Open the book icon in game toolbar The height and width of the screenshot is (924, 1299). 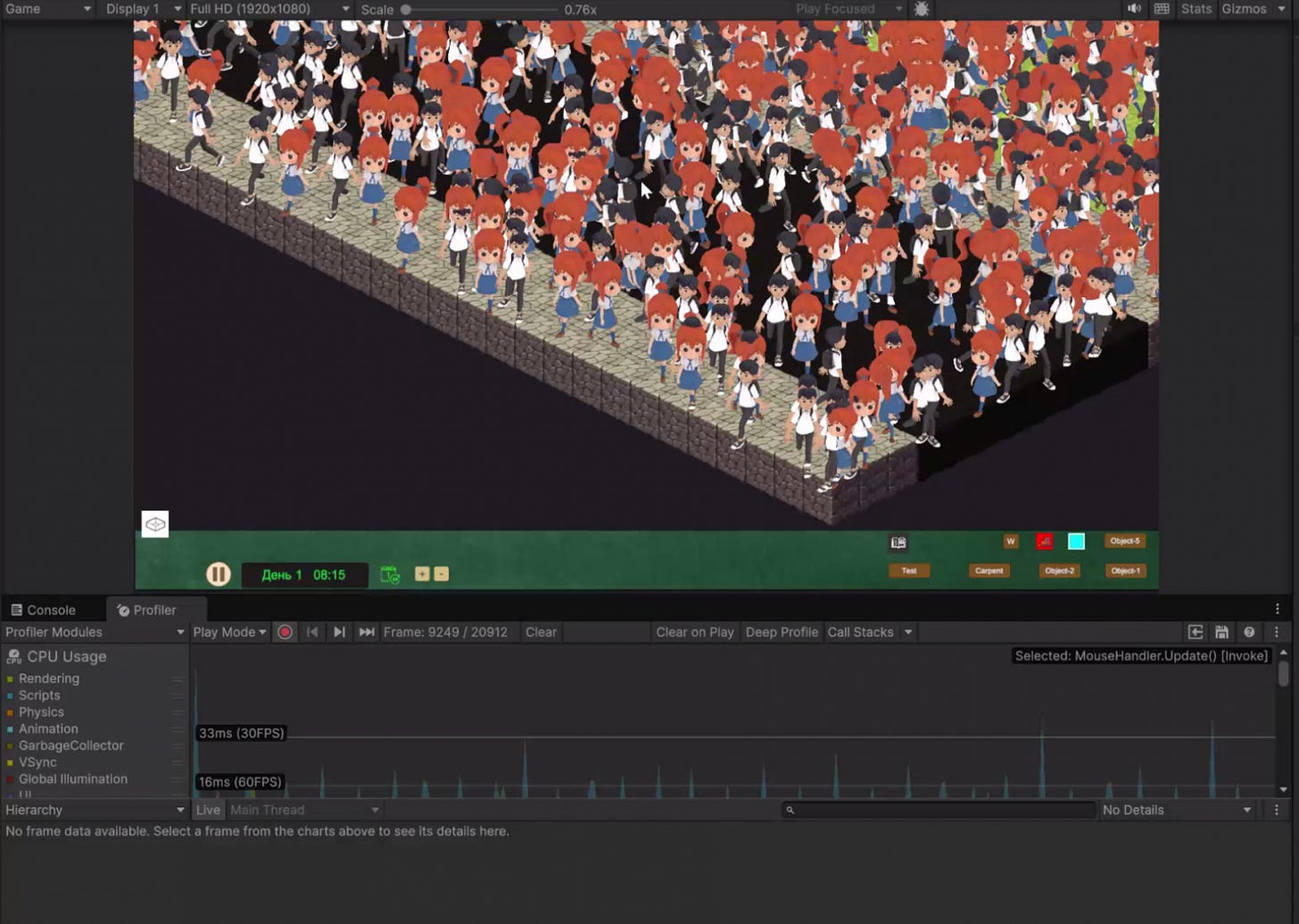898,542
